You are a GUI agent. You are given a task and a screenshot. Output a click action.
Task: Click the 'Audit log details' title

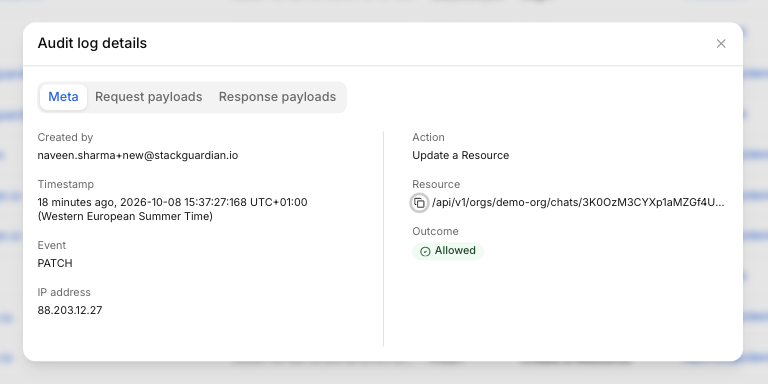pos(92,43)
